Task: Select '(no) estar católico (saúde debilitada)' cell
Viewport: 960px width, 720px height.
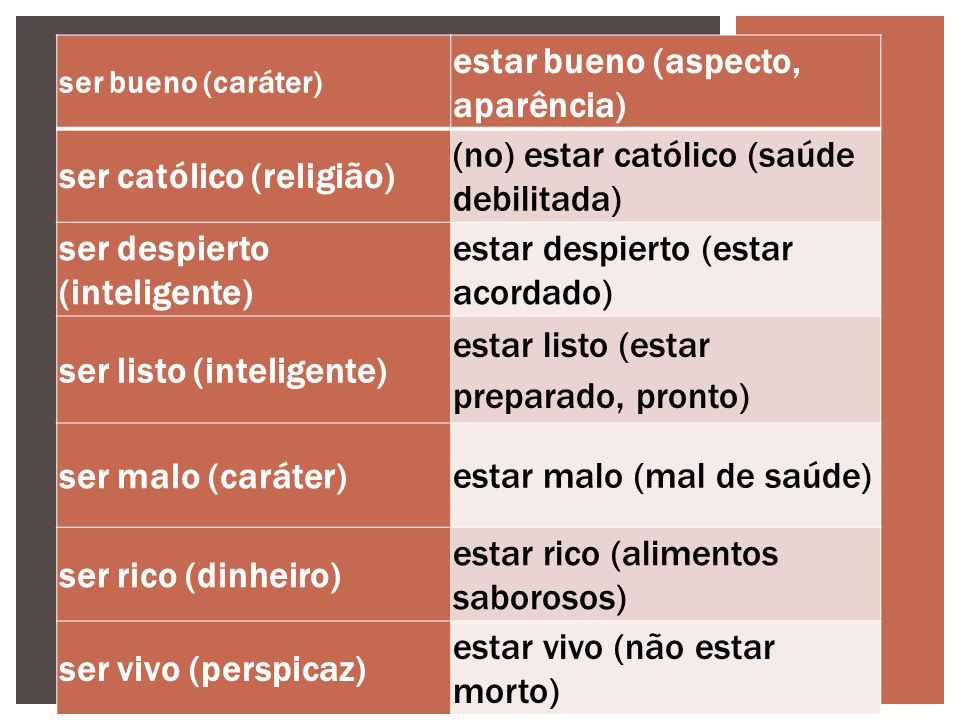Action: pyautogui.click(x=666, y=176)
